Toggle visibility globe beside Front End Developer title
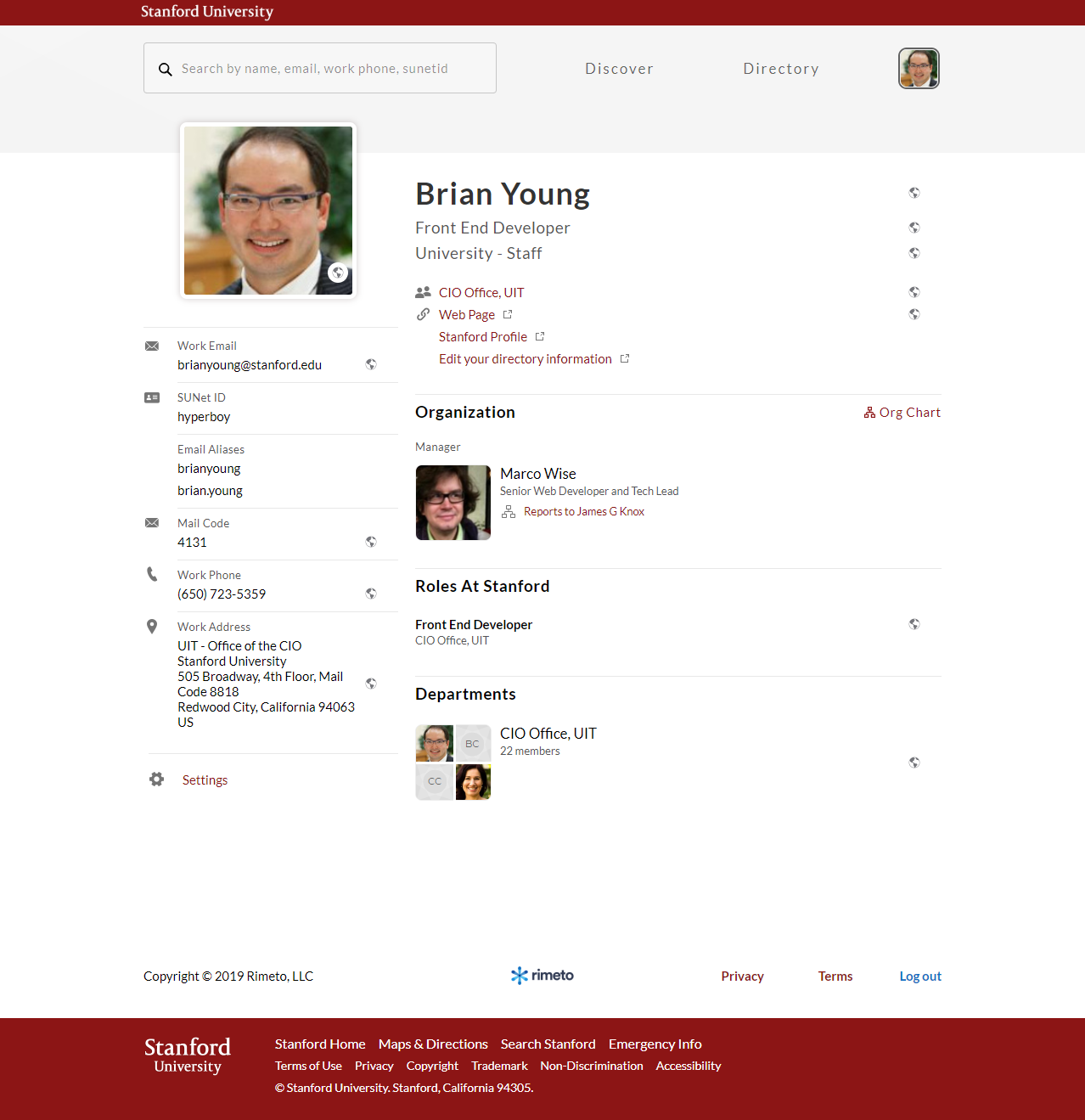This screenshot has width=1085, height=1120. [914, 228]
